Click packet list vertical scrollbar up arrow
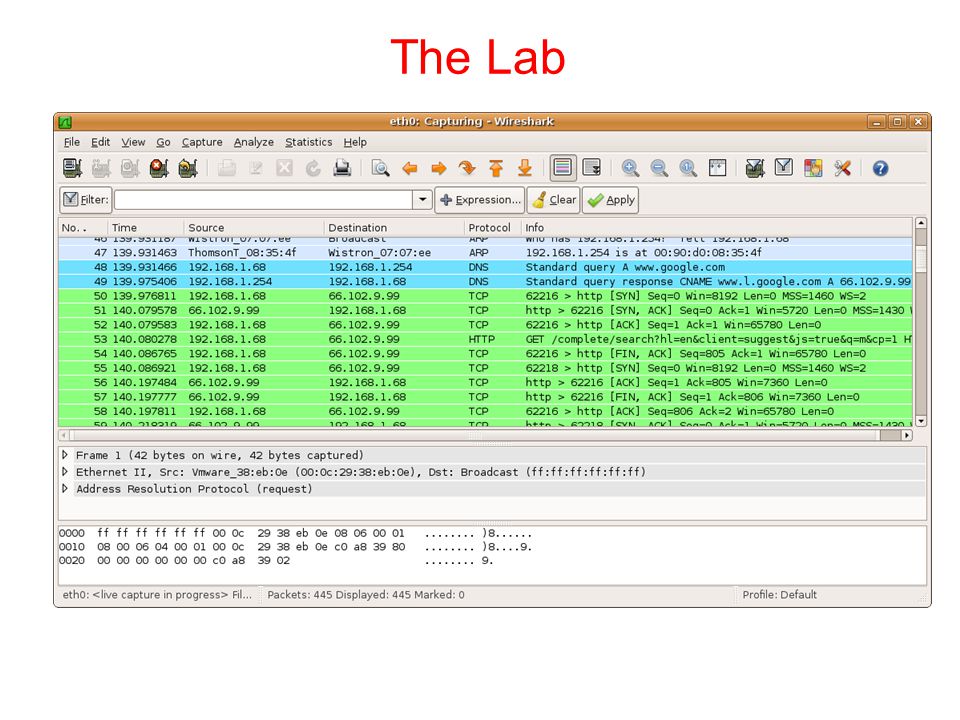 [x=921, y=223]
